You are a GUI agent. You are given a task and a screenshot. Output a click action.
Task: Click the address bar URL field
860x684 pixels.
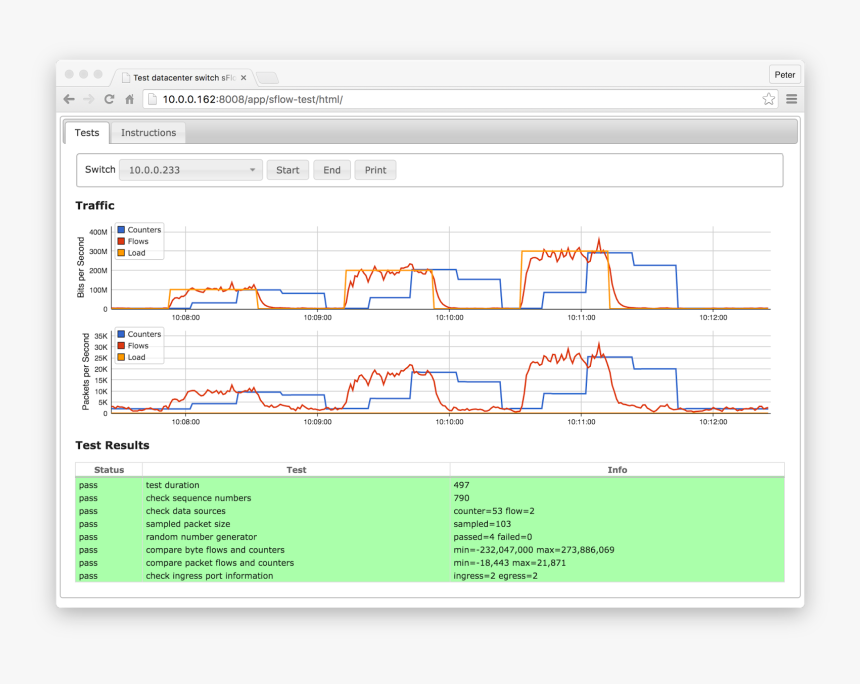pos(450,99)
